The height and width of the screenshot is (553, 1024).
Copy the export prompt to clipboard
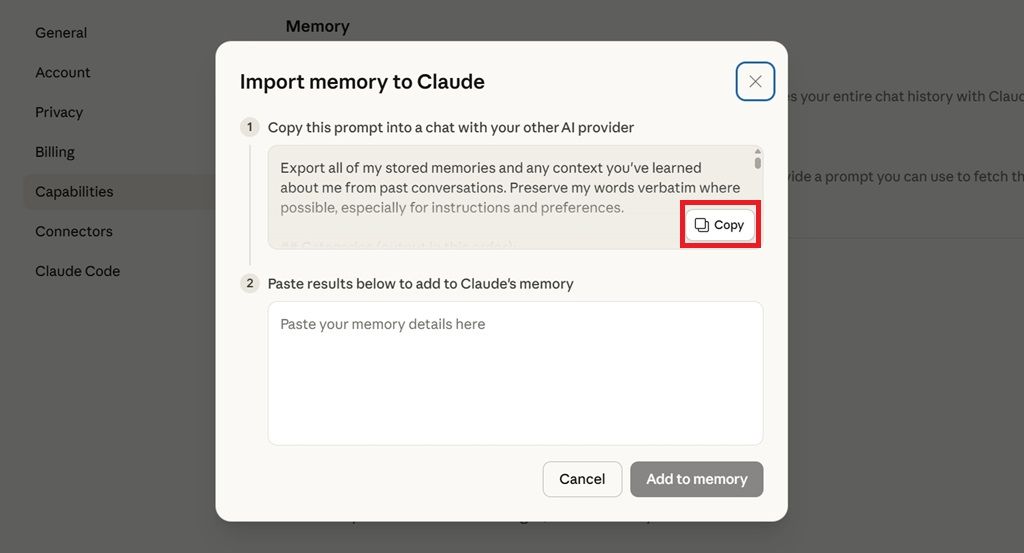720,225
